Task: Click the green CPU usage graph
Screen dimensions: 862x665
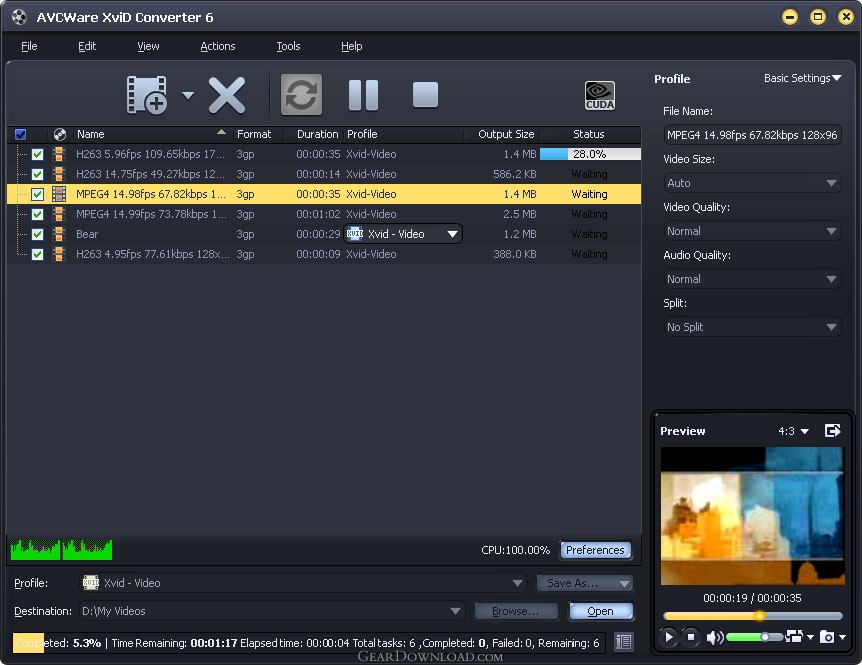Action: tap(61, 550)
